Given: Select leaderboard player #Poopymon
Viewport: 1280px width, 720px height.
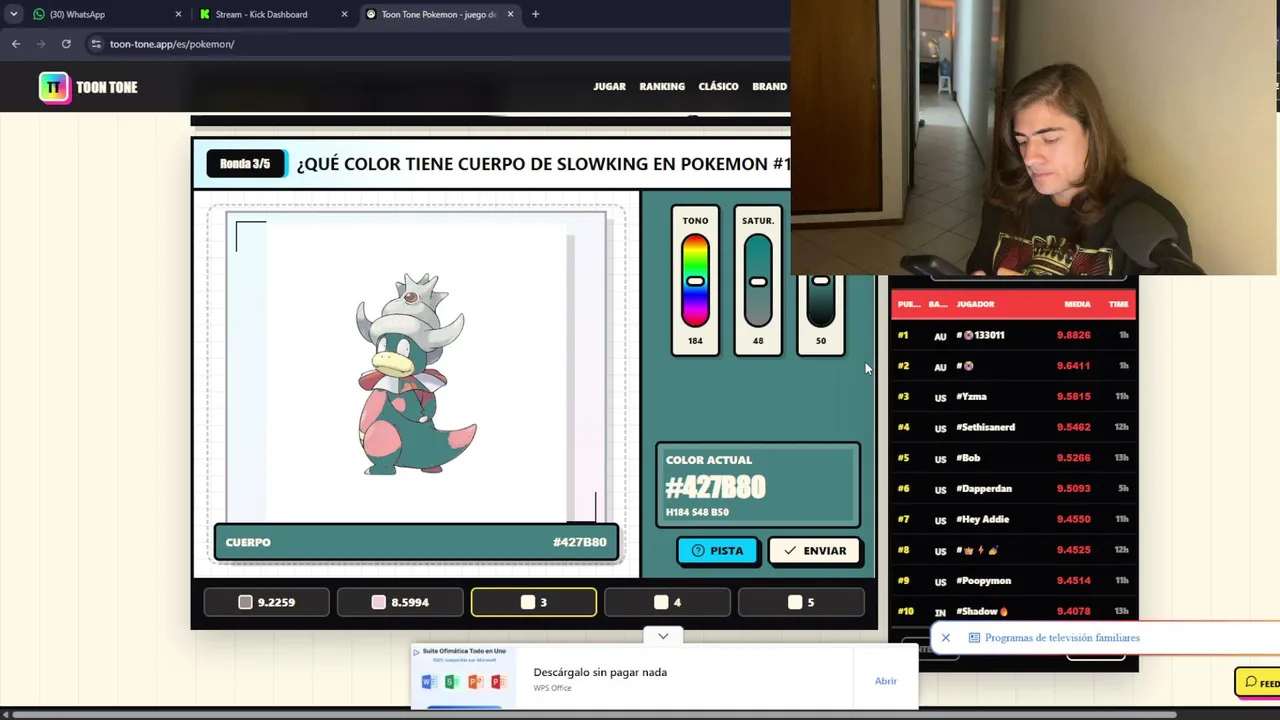Looking at the screenshot, I should (x=983, y=581).
